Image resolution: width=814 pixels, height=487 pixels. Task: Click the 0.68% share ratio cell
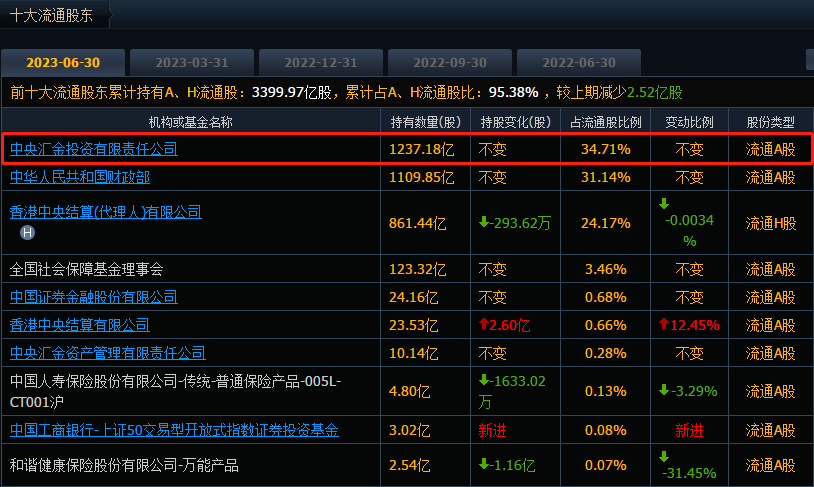[x=605, y=297]
